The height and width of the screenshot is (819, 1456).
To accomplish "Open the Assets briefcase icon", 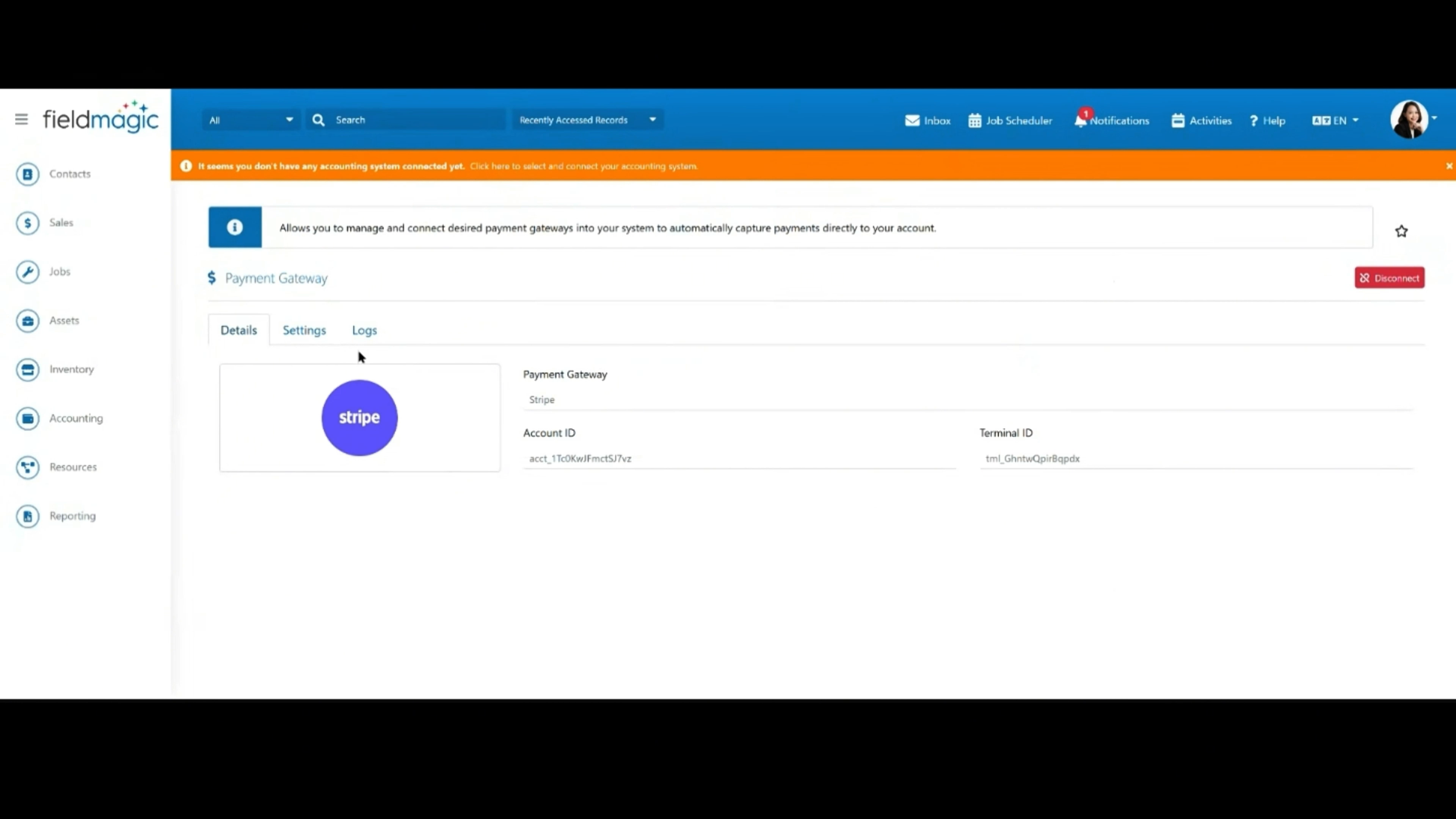I will pos(28,320).
